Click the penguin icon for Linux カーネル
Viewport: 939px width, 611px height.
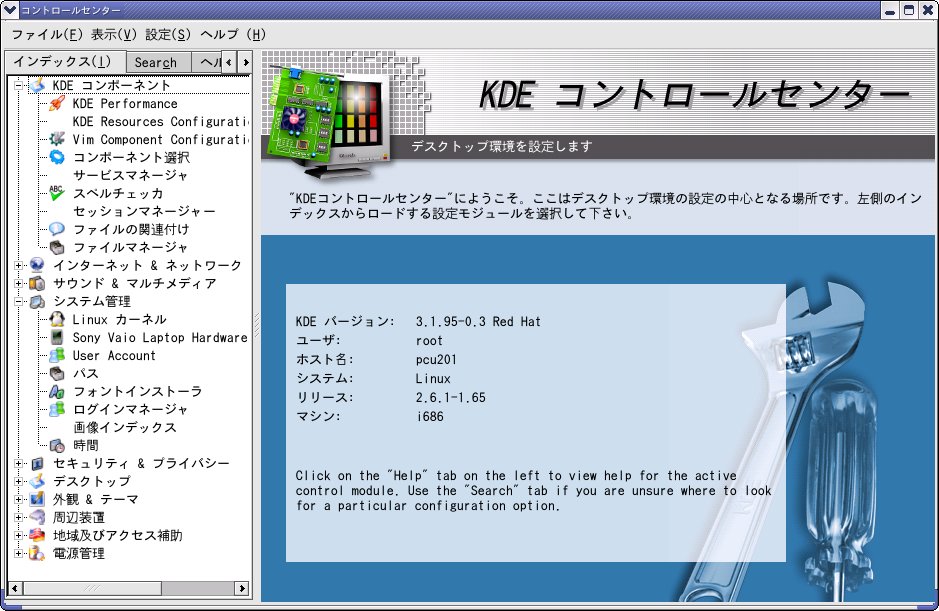pyautogui.click(x=57, y=319)
